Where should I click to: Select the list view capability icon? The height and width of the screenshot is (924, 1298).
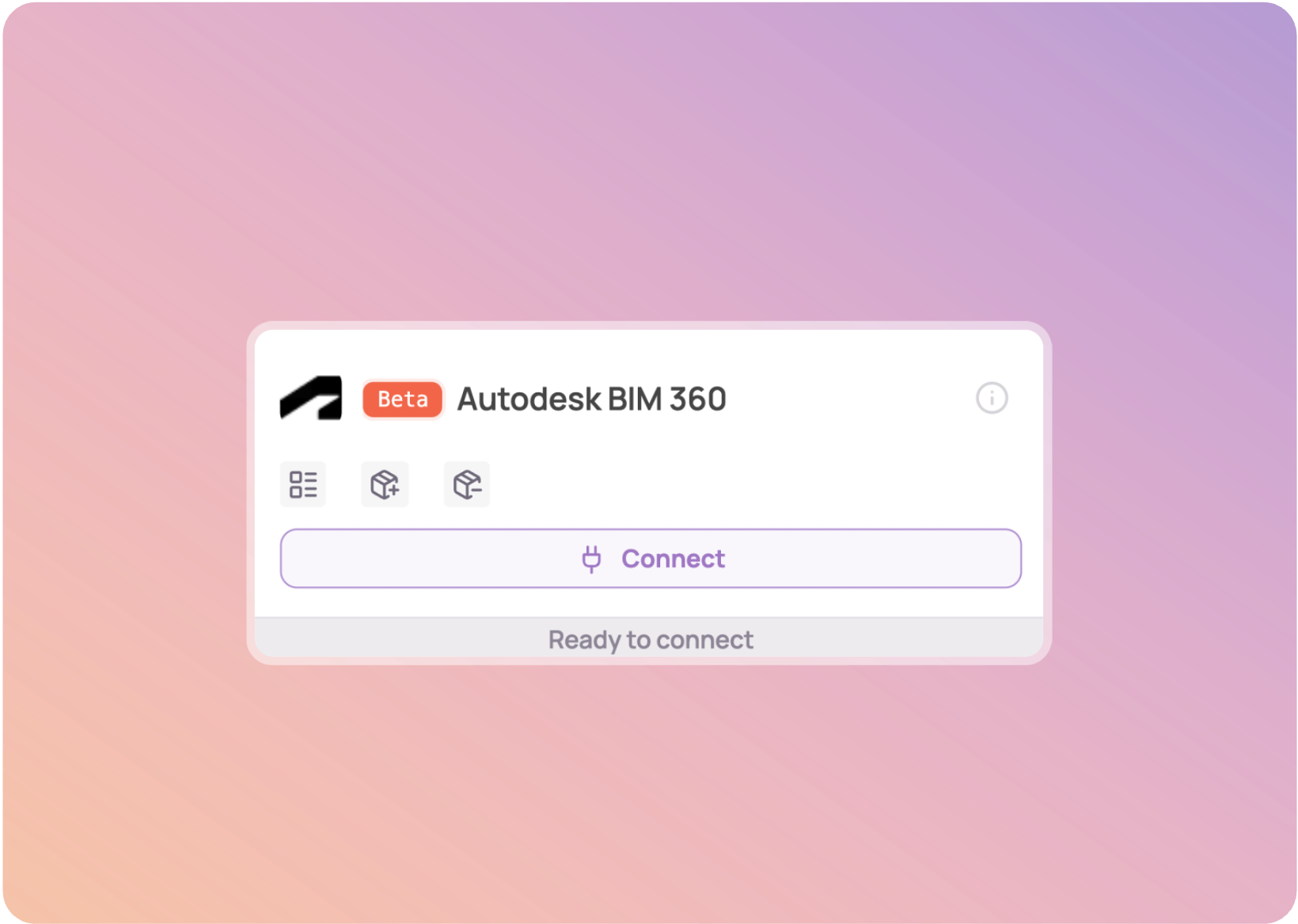[303, 484]
